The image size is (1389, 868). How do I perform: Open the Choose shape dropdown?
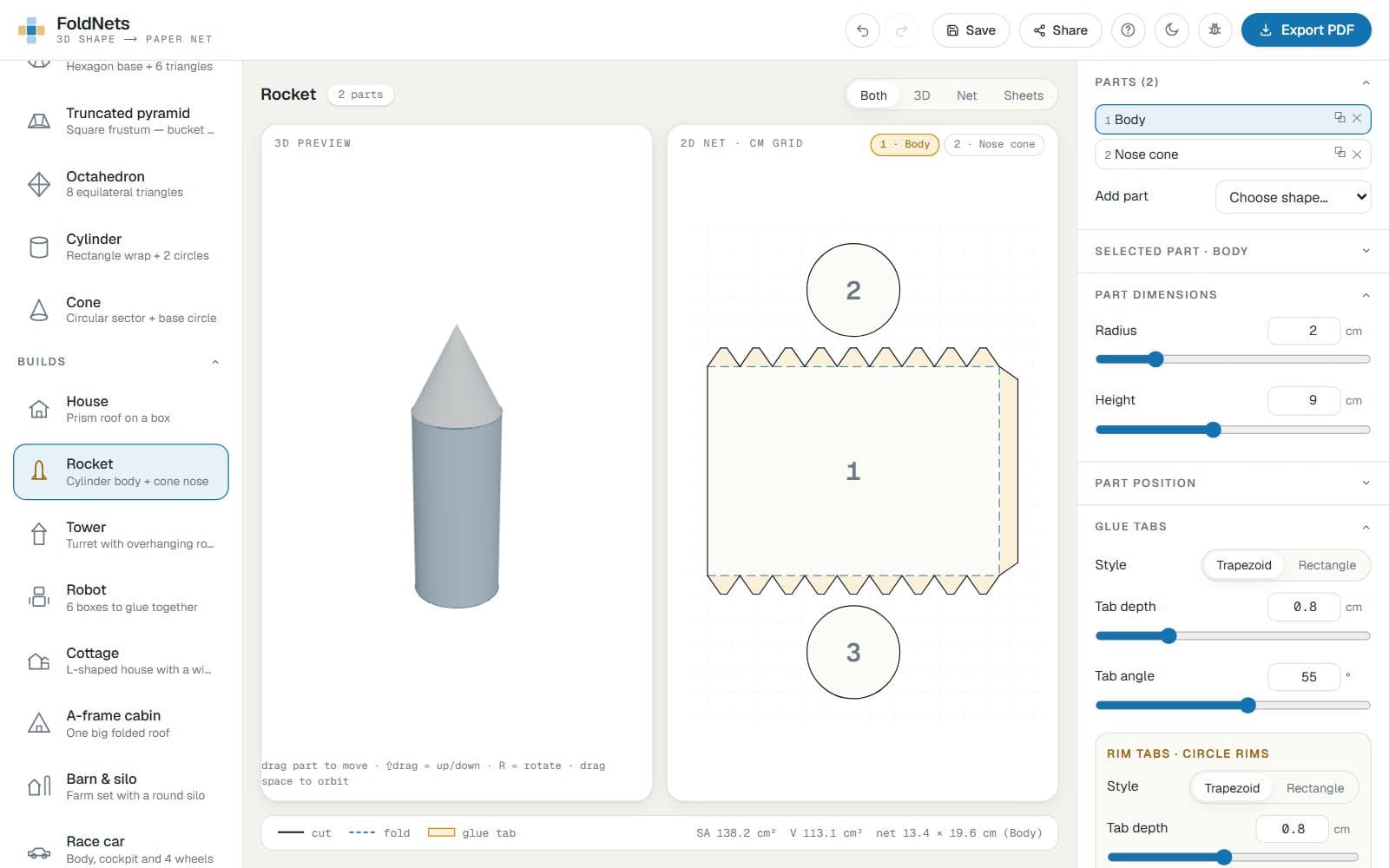point(1293,197)
